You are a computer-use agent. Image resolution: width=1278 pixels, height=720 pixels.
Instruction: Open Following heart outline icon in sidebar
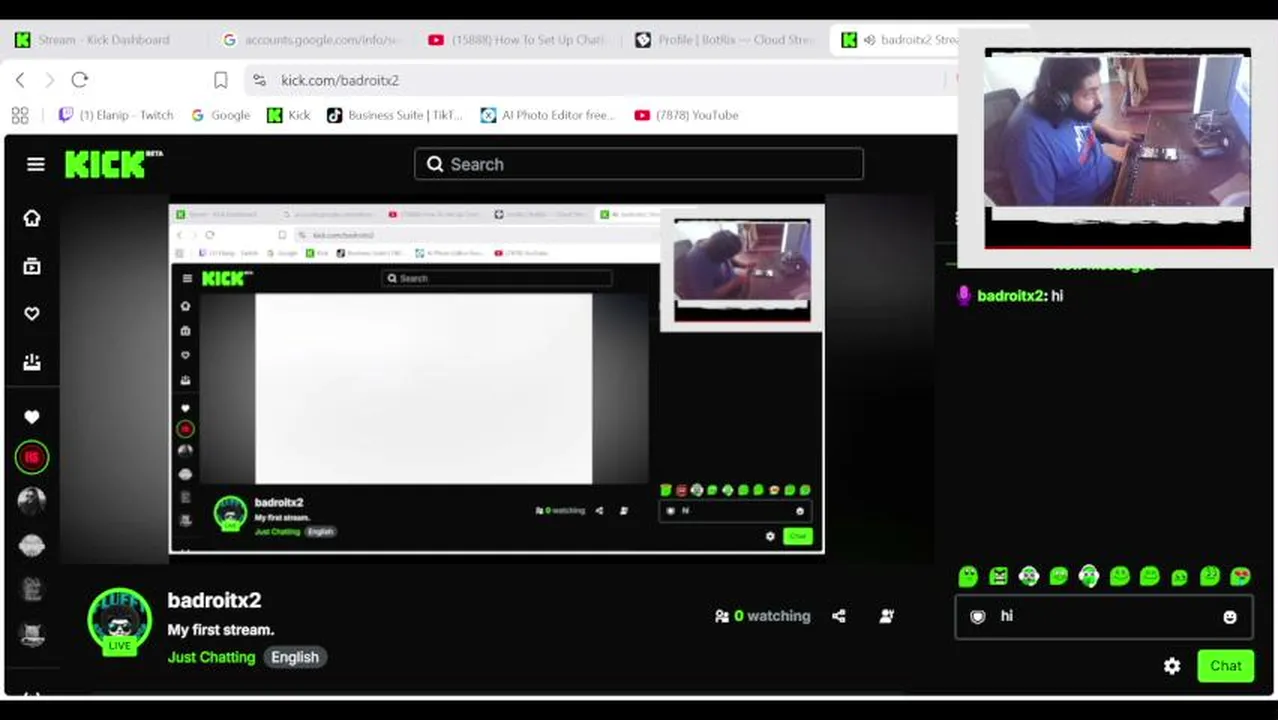pyautogui.click(x=32, y=314)
